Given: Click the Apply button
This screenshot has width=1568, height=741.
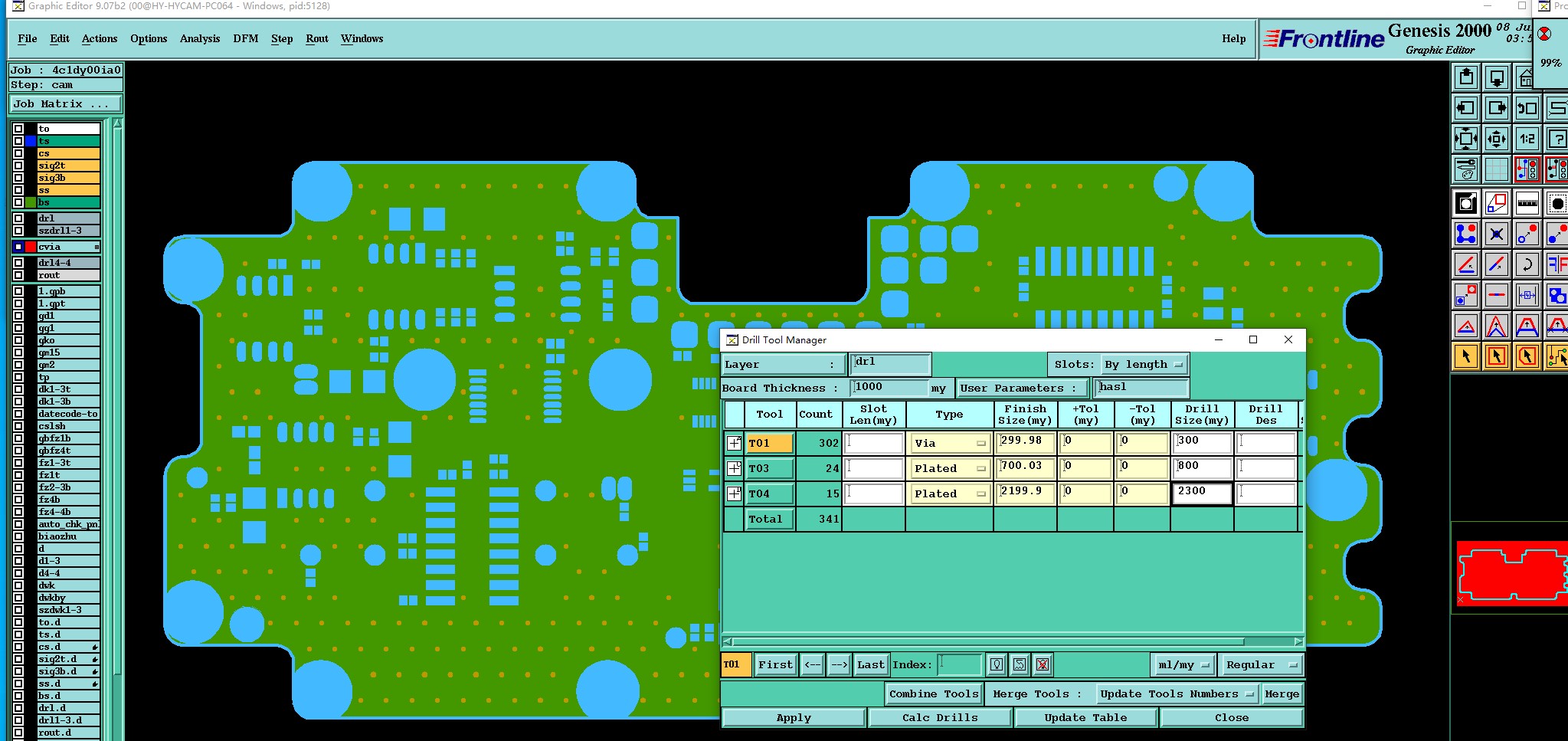Looking at the screenshot, I should coord(794,718).
